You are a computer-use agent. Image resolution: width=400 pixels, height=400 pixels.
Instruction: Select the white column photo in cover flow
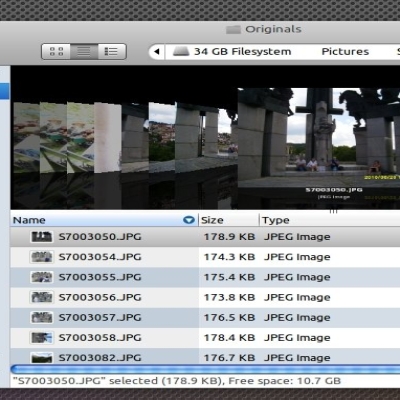click(x=107, y=137)
